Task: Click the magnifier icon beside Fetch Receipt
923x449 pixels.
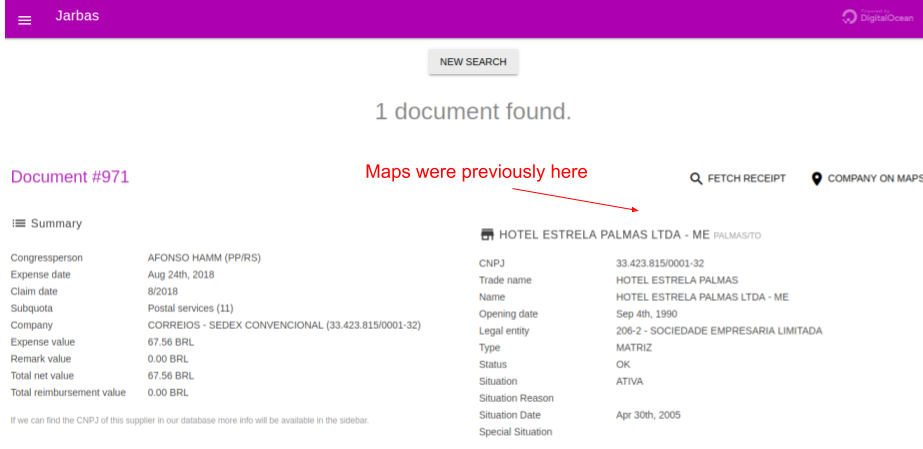Action: (696, 179)
